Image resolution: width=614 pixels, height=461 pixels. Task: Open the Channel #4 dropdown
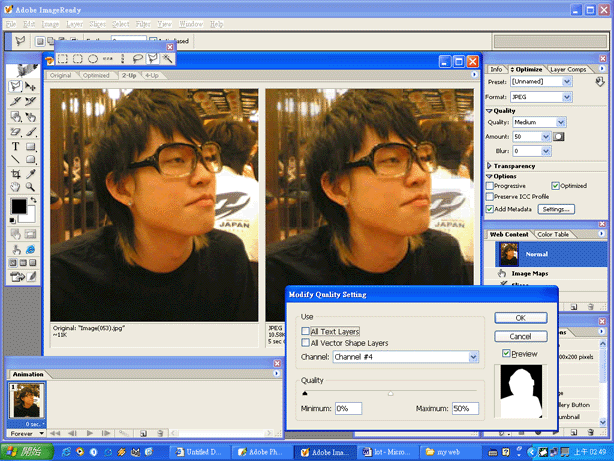(x=473, y=357)
